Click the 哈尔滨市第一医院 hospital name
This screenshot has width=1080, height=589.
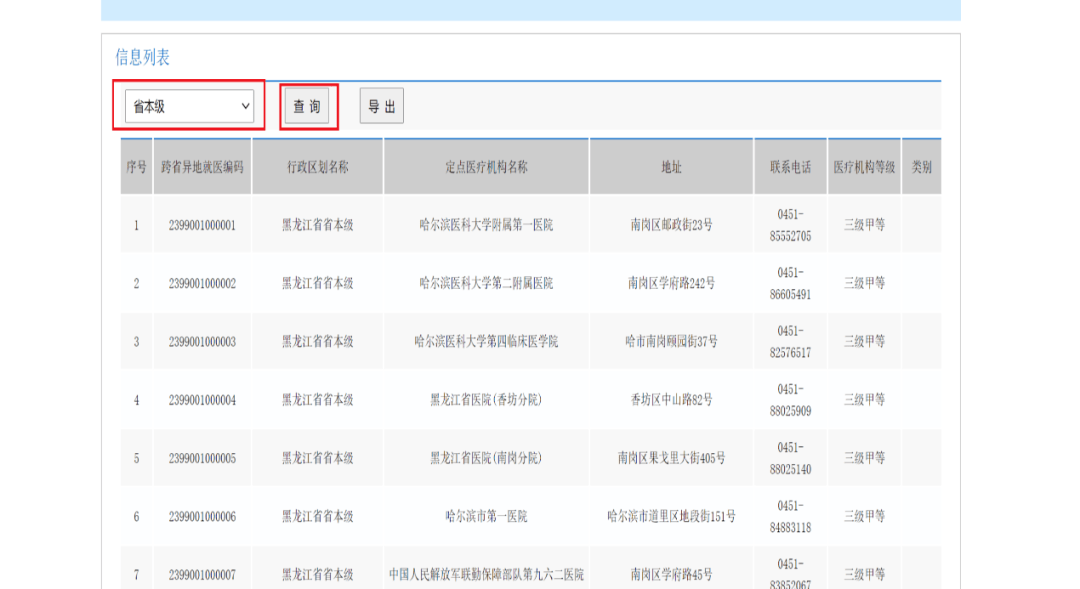(486, 517)
